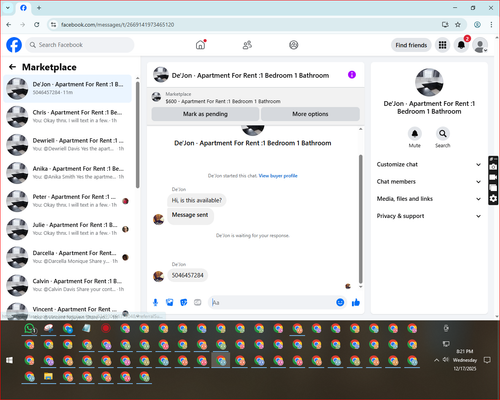
Task: Click the Search Facebook field
Action: (x=80, y=45)
